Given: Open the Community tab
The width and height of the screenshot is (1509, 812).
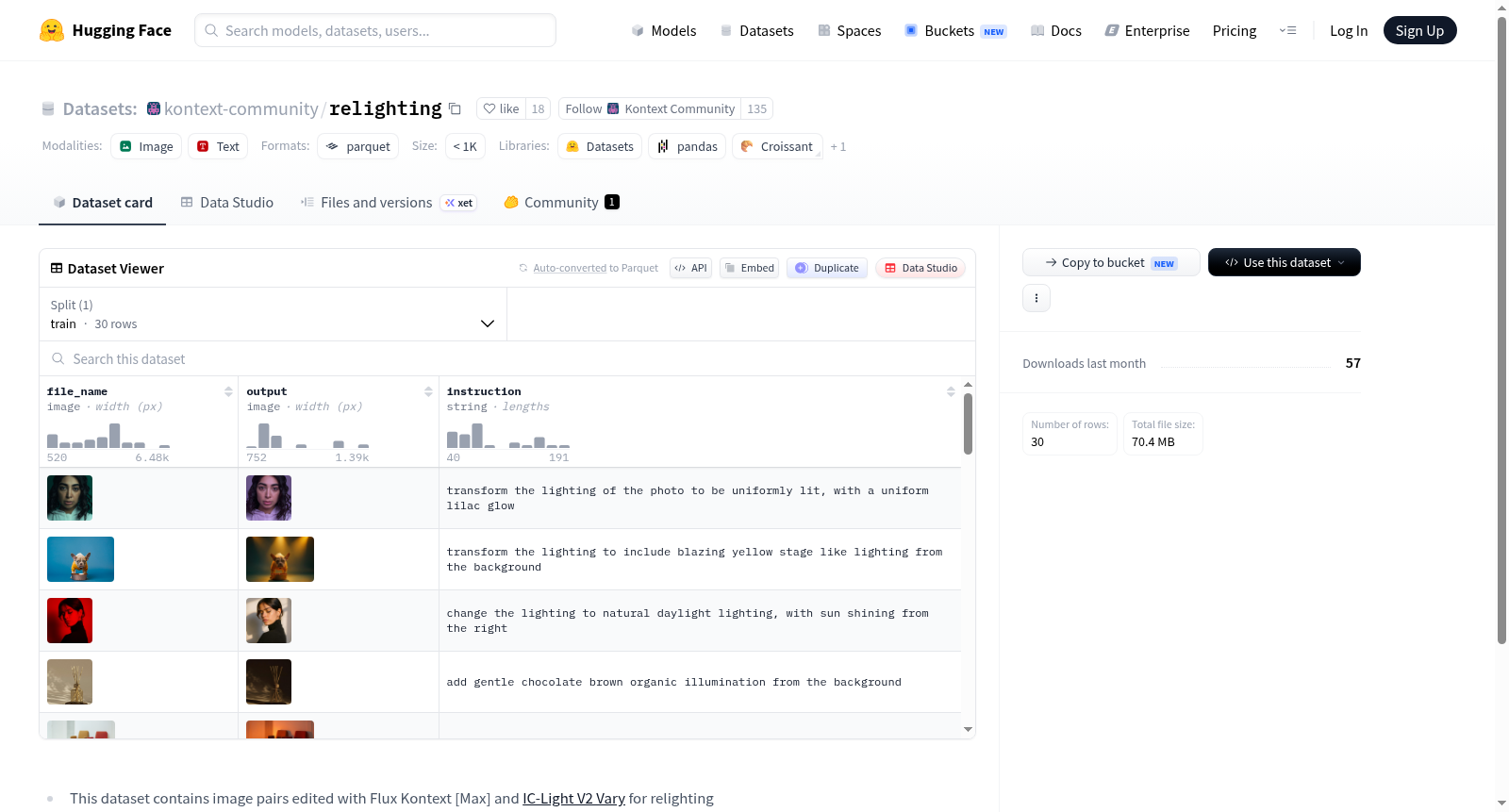Looking at the screenshot, I should pos(561,202).
